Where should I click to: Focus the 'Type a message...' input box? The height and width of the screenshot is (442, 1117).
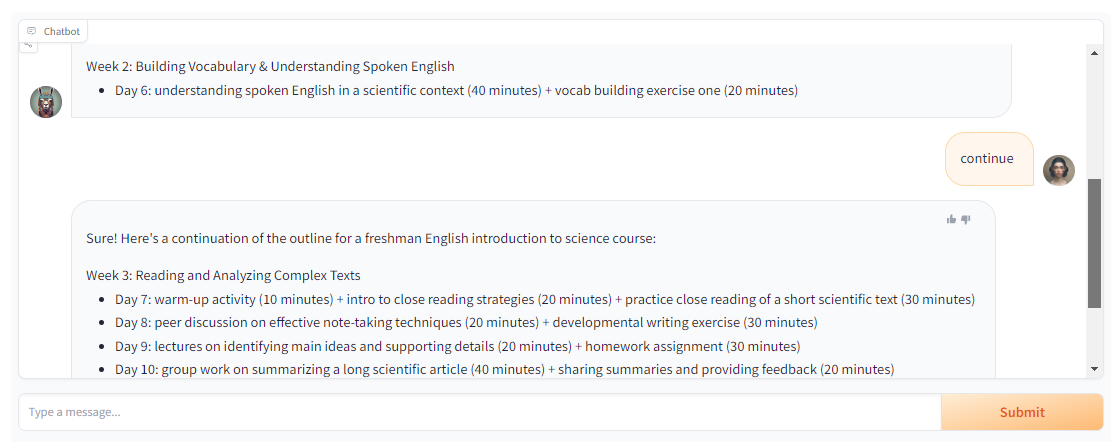point(480,412)
